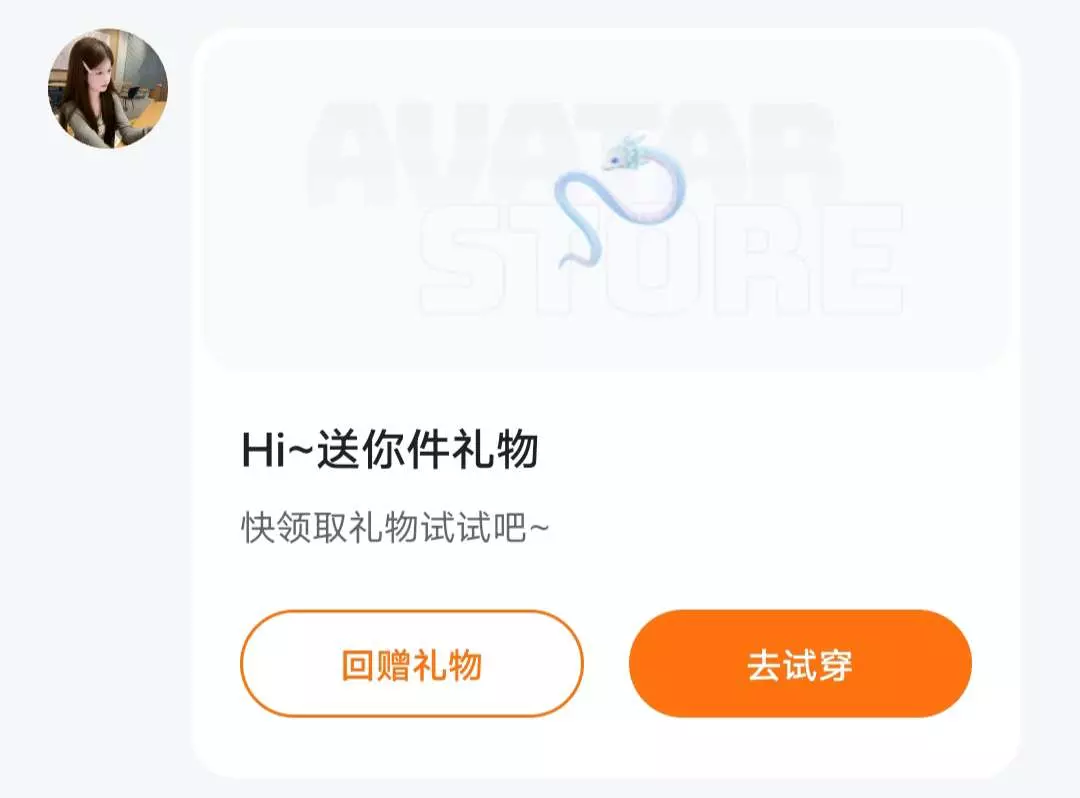Select the Hi~送你件礼物 title text

point(390,450)
